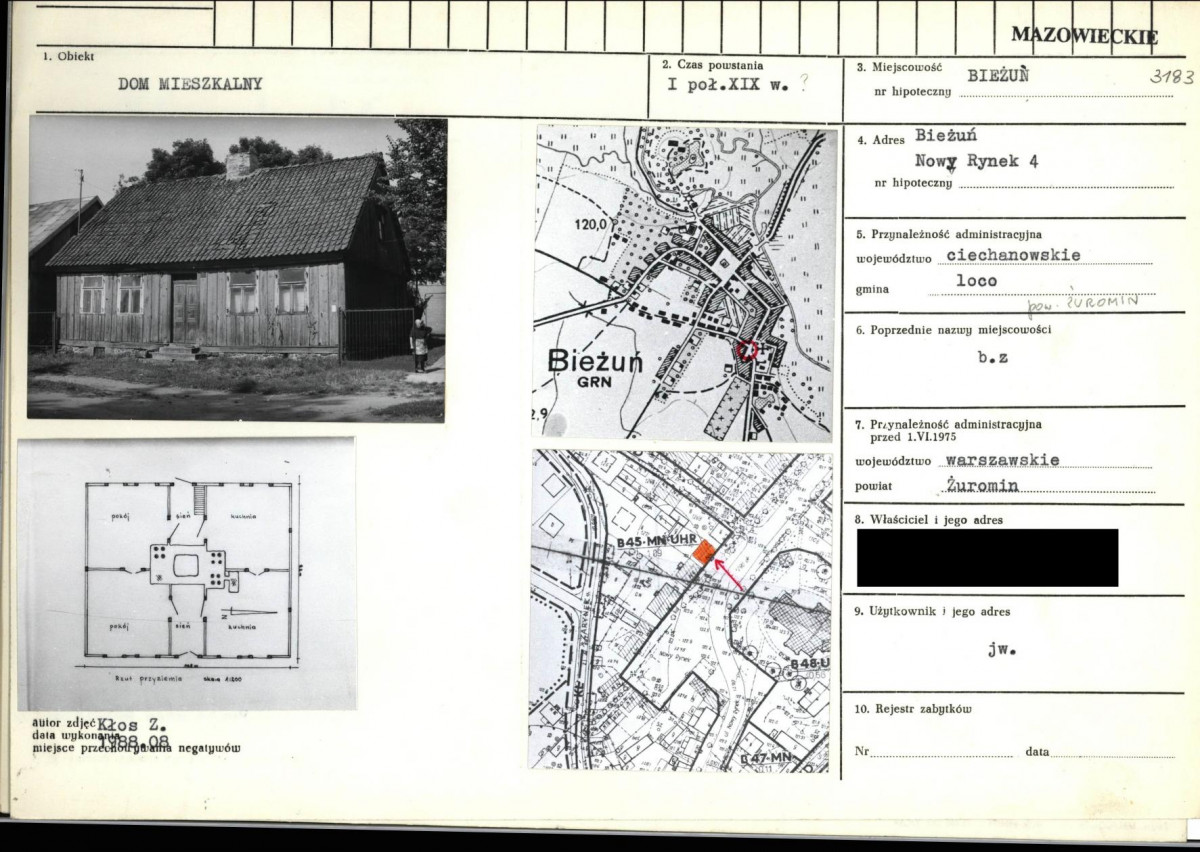Click the text 'DOM MIESZKALNY'

190,84
